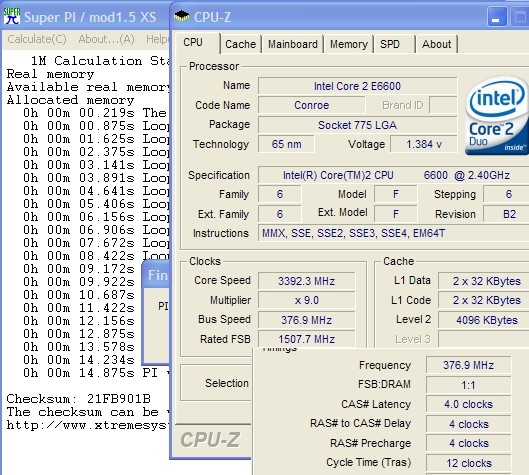529x475 pixels.
Task: Click the memory Frequency value 376.9 MHz
Action: tap(469, 365)
